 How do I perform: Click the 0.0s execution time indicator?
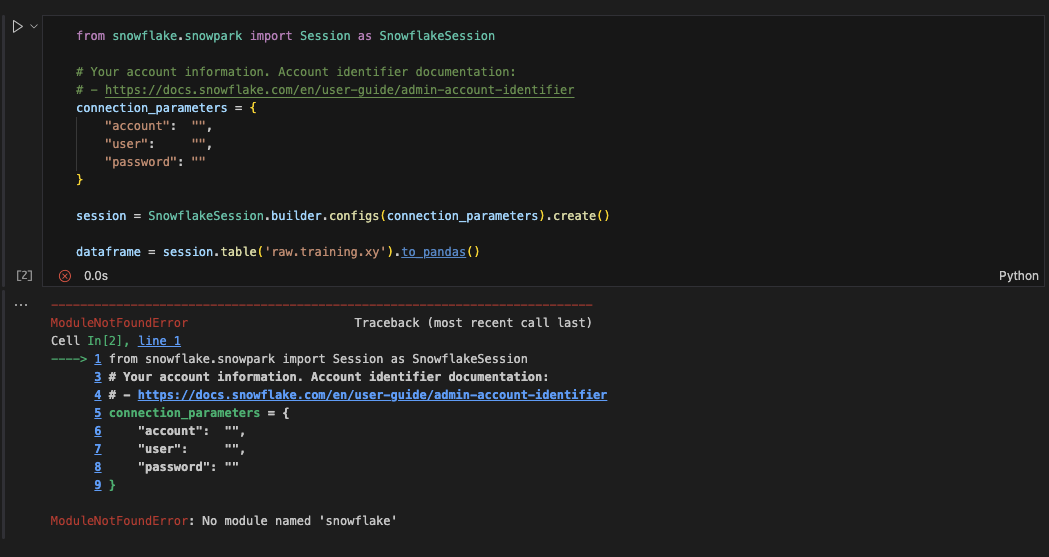click(96, 276)
